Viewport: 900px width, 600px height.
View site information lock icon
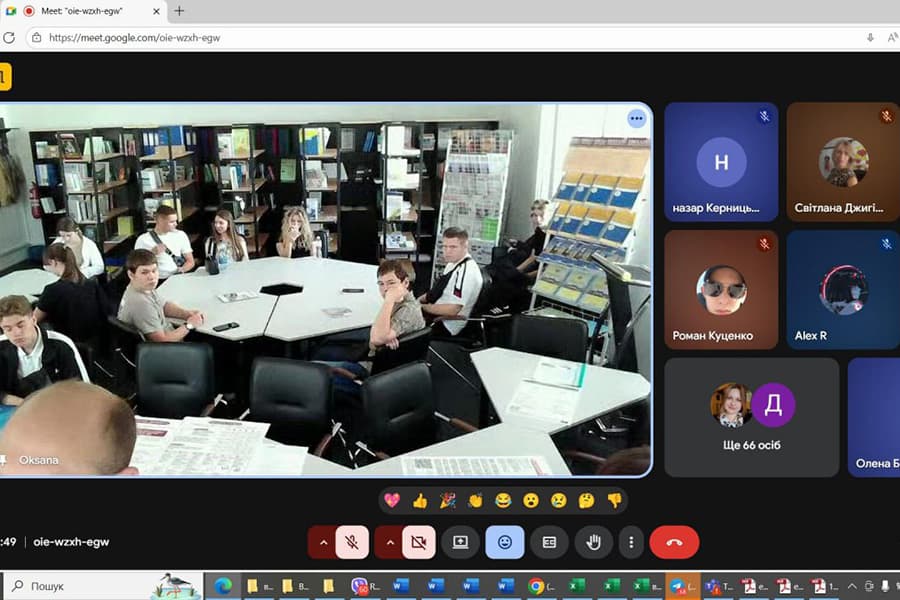click(x=37, y=38)
